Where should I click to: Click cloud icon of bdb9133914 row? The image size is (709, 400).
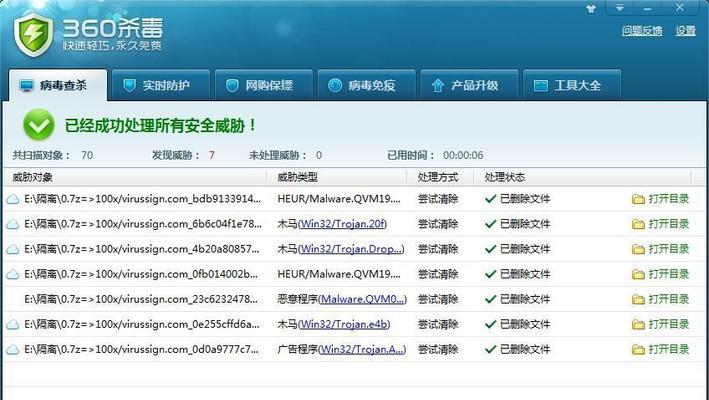[13, 199]
